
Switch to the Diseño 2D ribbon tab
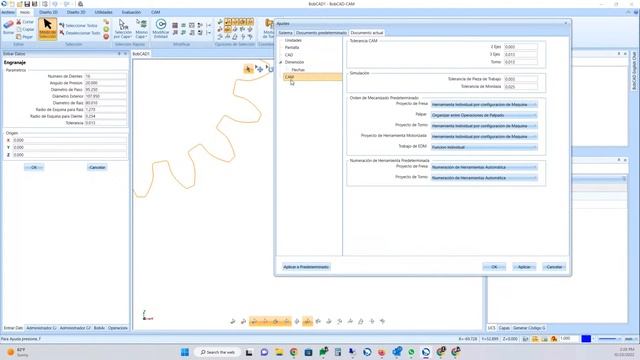48,12
